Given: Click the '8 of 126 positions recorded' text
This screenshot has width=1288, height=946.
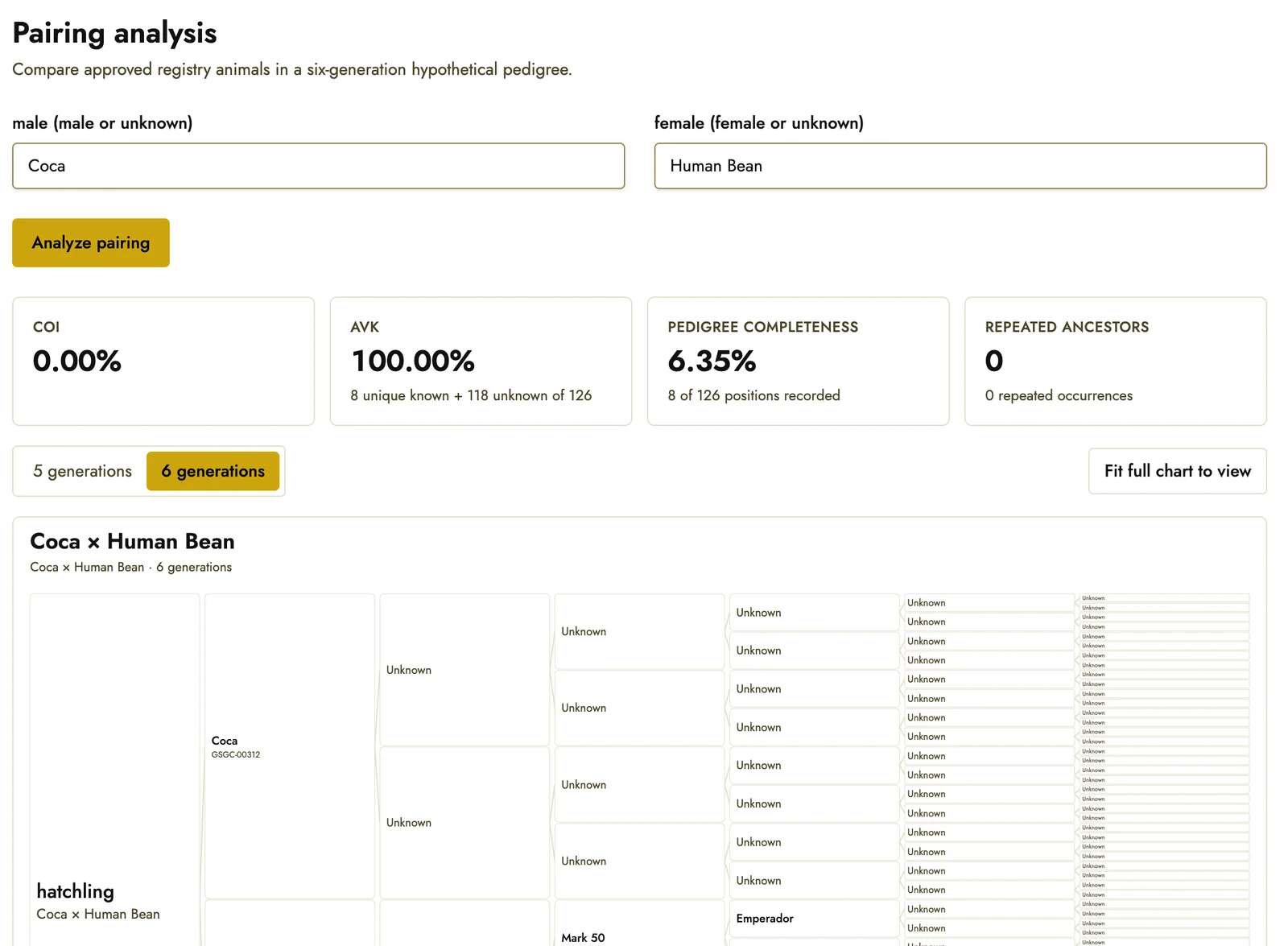Looking at the screenshot, I should 753,395.
